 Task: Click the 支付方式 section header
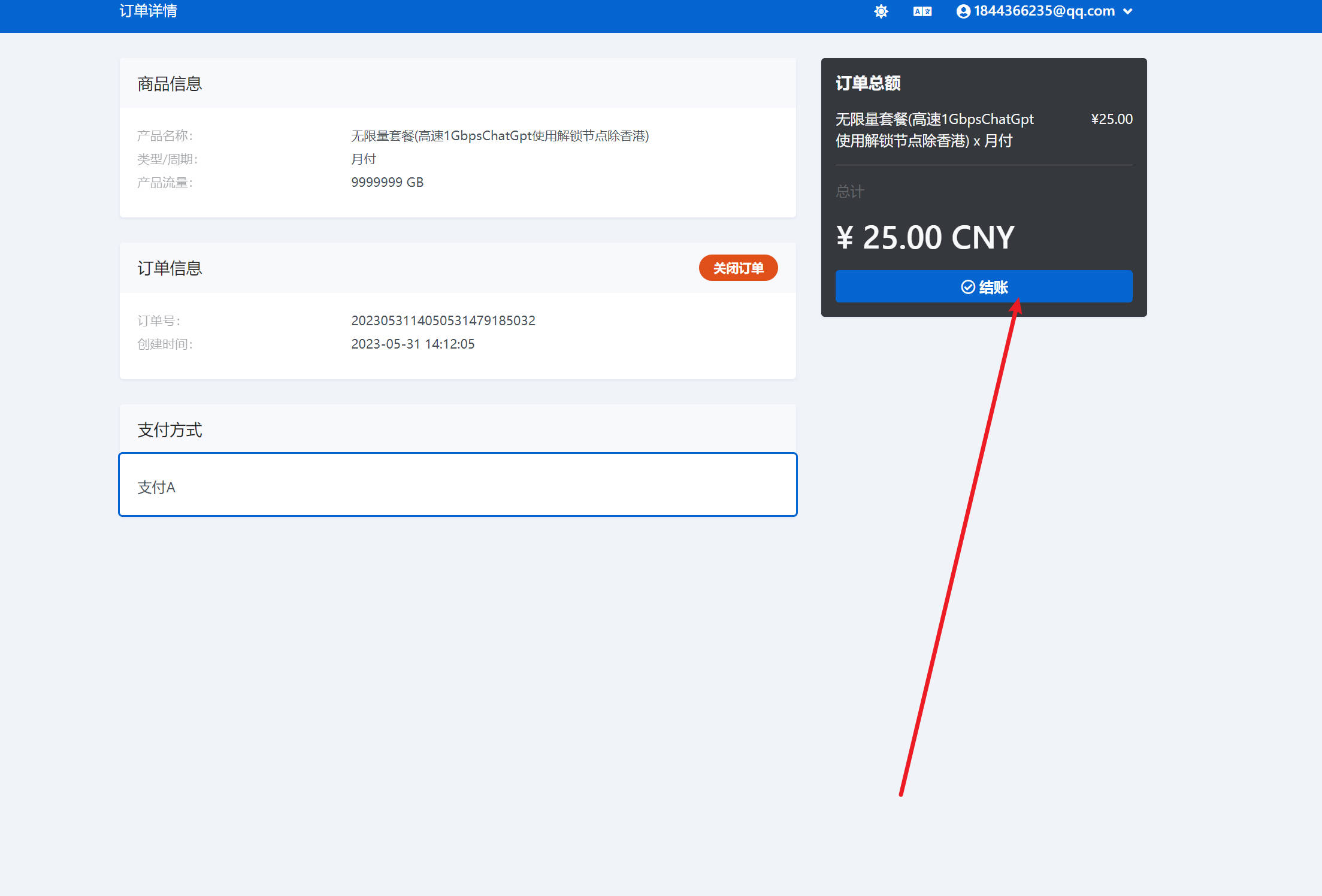(x=170, y=430)
